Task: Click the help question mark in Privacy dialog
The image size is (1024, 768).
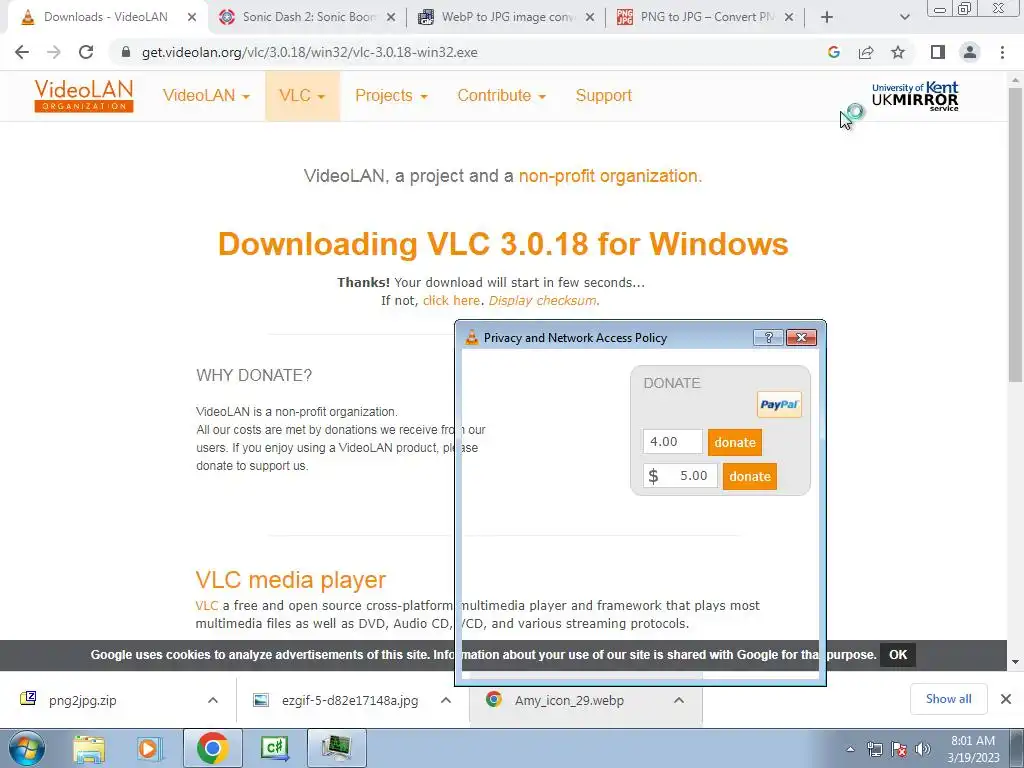Action: click(769, 337)
